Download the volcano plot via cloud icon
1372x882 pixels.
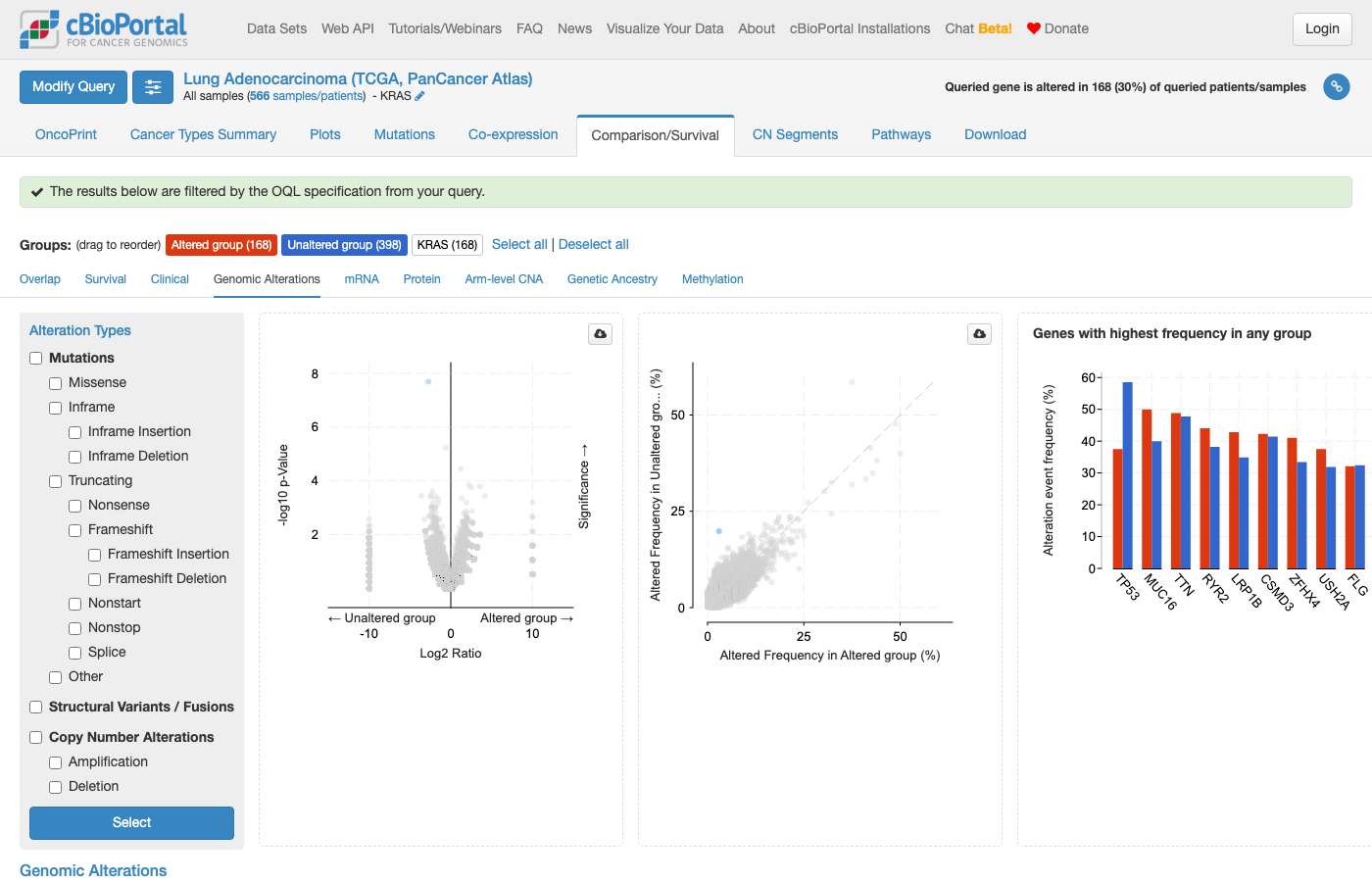pyautogui.click(x=600, y=334)
